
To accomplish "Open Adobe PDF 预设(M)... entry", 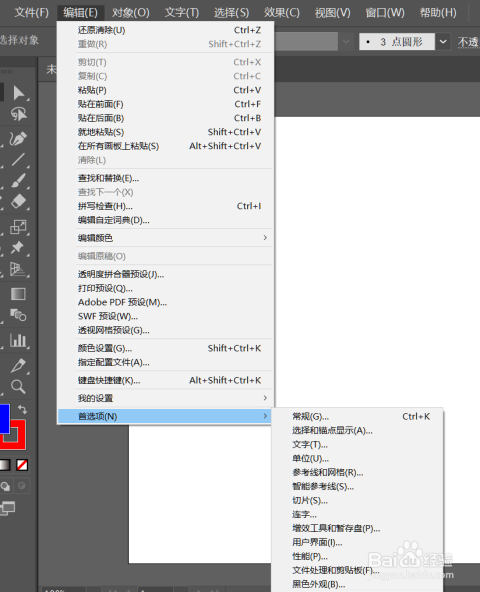I will (x=165, y=302).
